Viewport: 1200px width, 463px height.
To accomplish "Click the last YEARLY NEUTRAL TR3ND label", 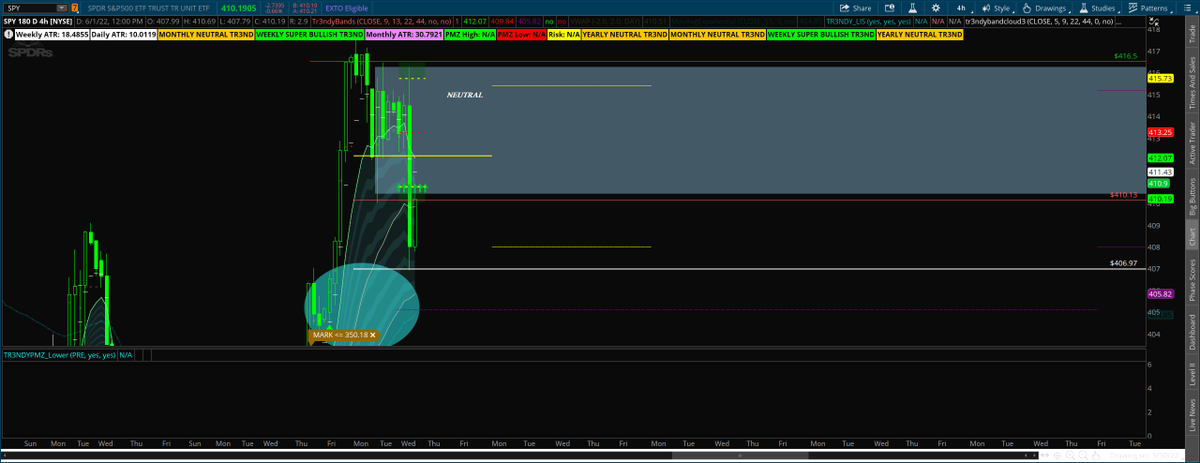I will point(920,34).
